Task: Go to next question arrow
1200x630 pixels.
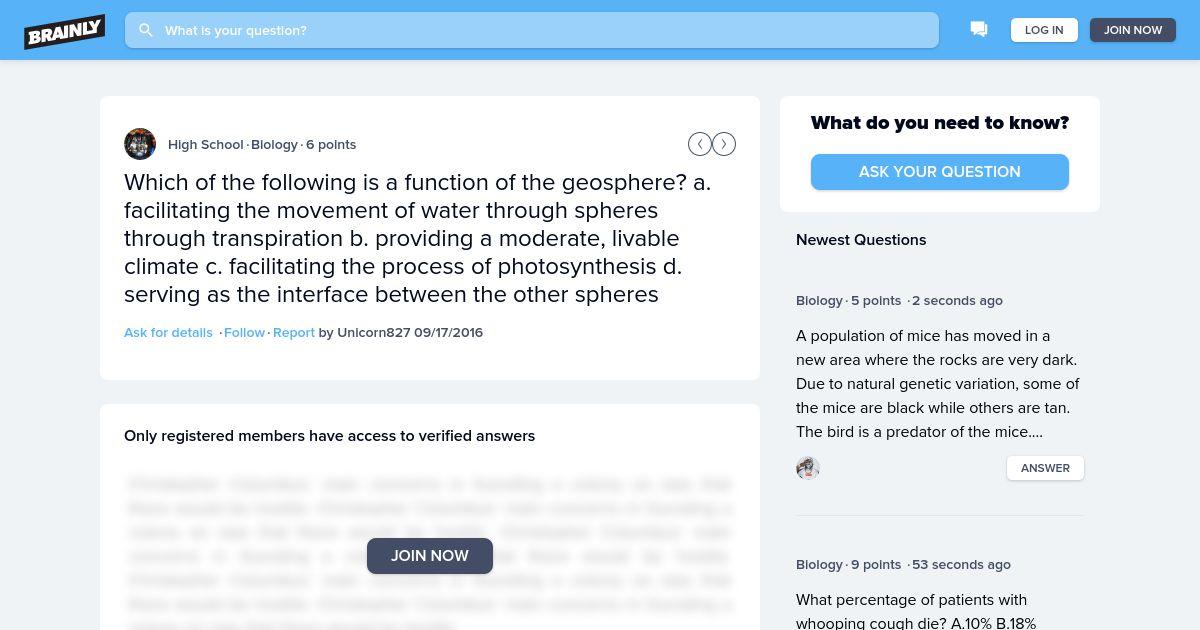Action: (x=724, y=144)
